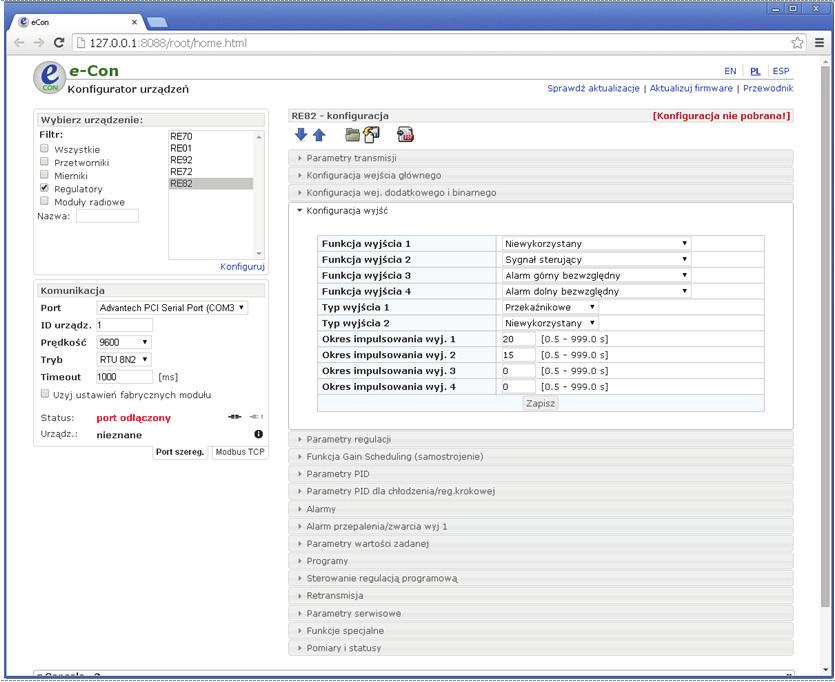Check the Mierniki filter checkbox

[x=44, y=175]
